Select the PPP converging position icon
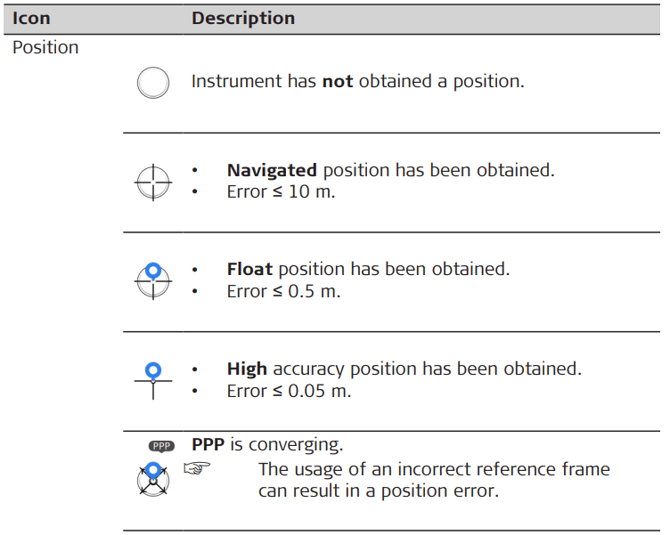 click(x=153, y=478)
